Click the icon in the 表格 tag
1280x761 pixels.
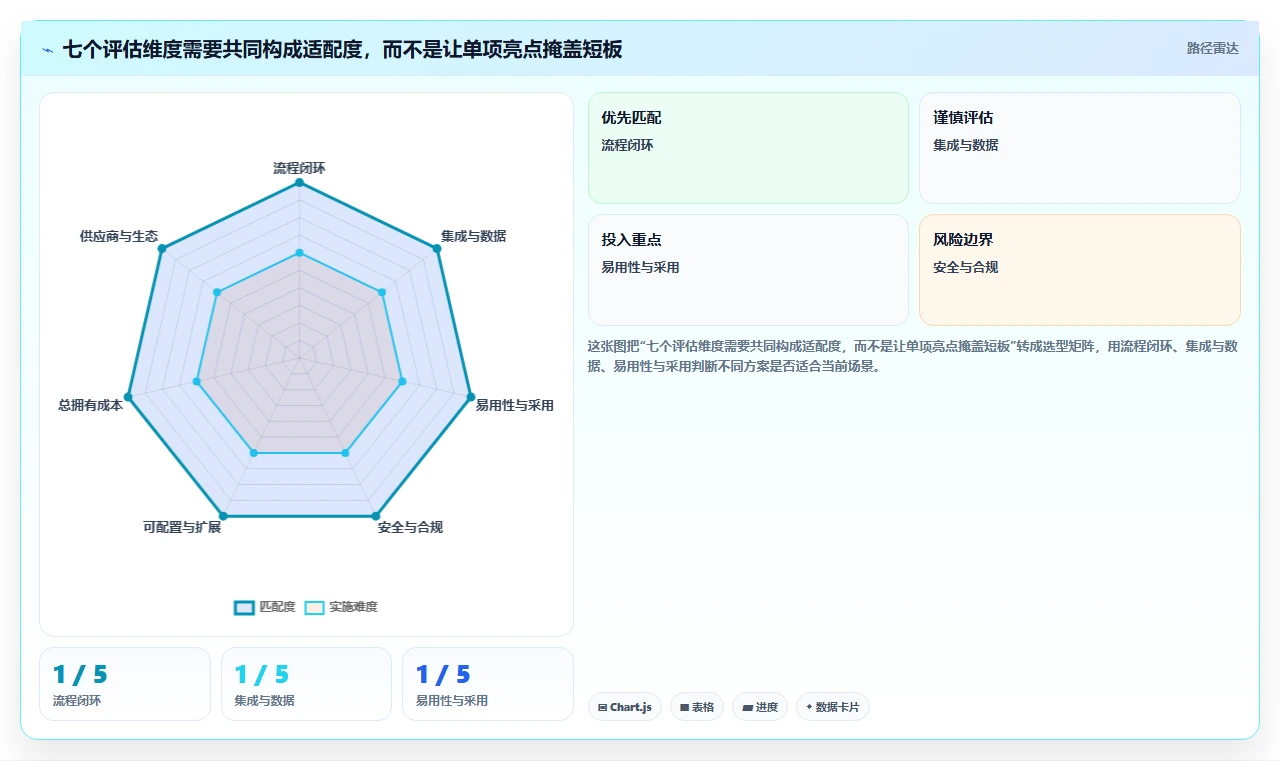(x=684, y=707)
